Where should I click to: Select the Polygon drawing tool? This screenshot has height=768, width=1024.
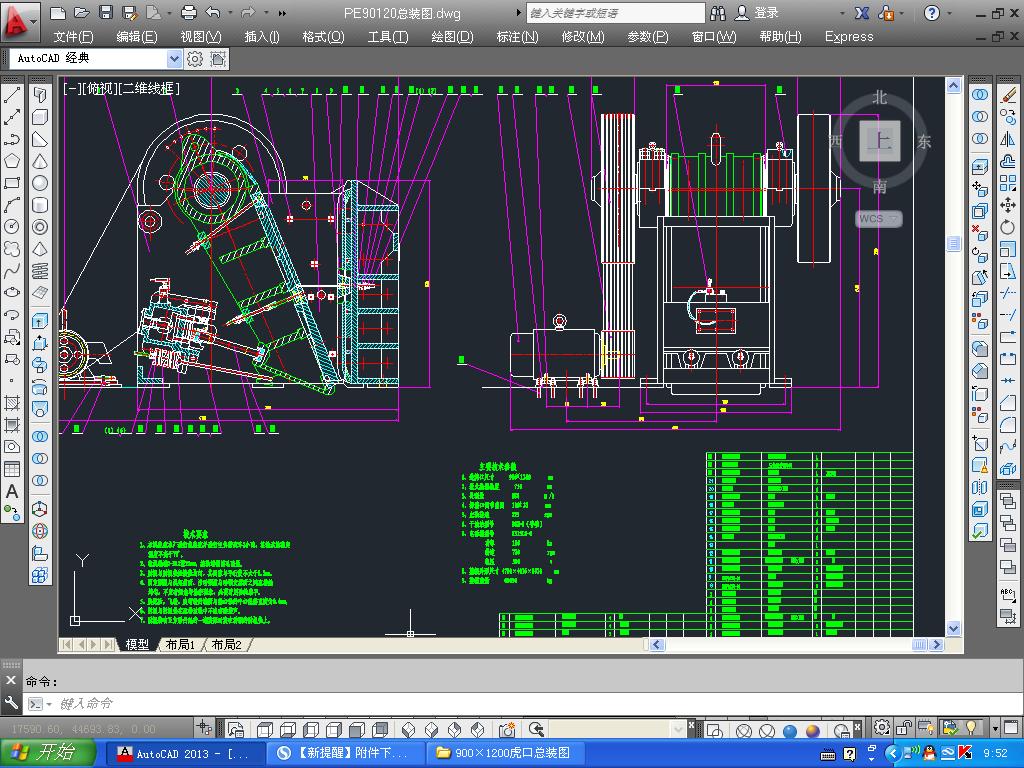(x=12, y=161)
